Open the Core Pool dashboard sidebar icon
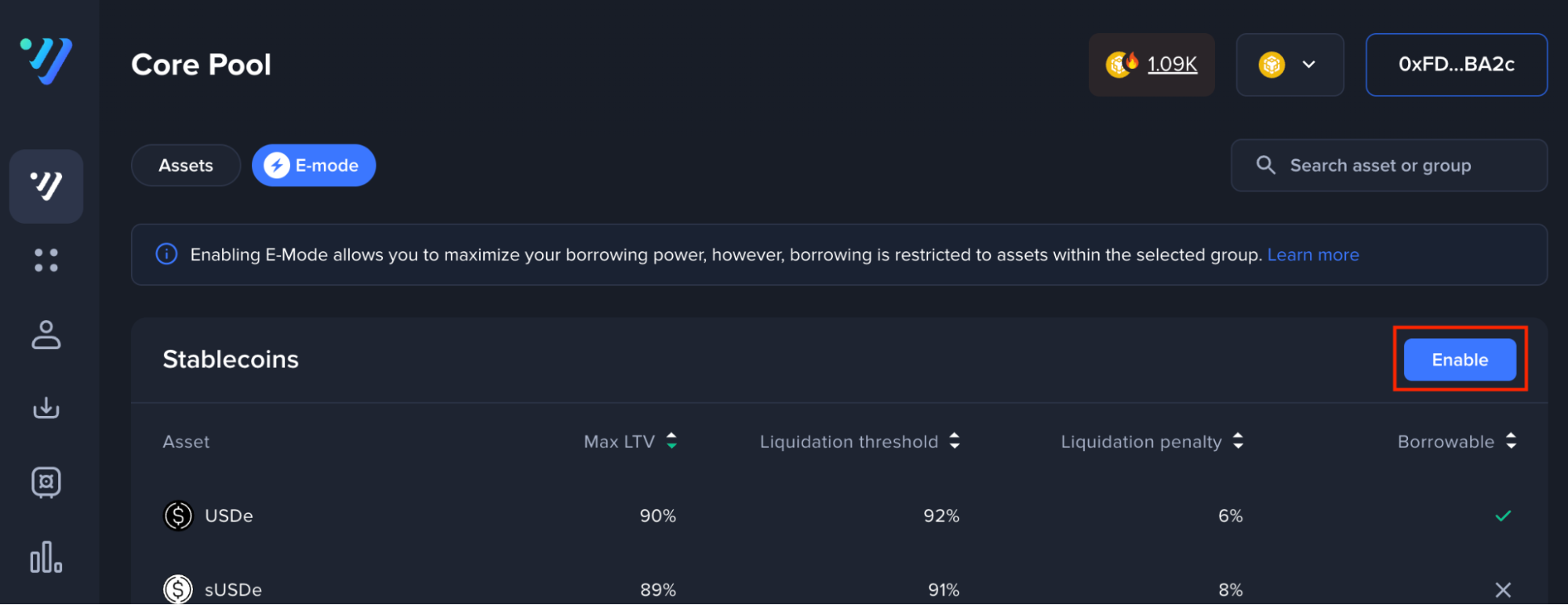This screenshot has height=605, width=1568. click(x=46, y=186)
